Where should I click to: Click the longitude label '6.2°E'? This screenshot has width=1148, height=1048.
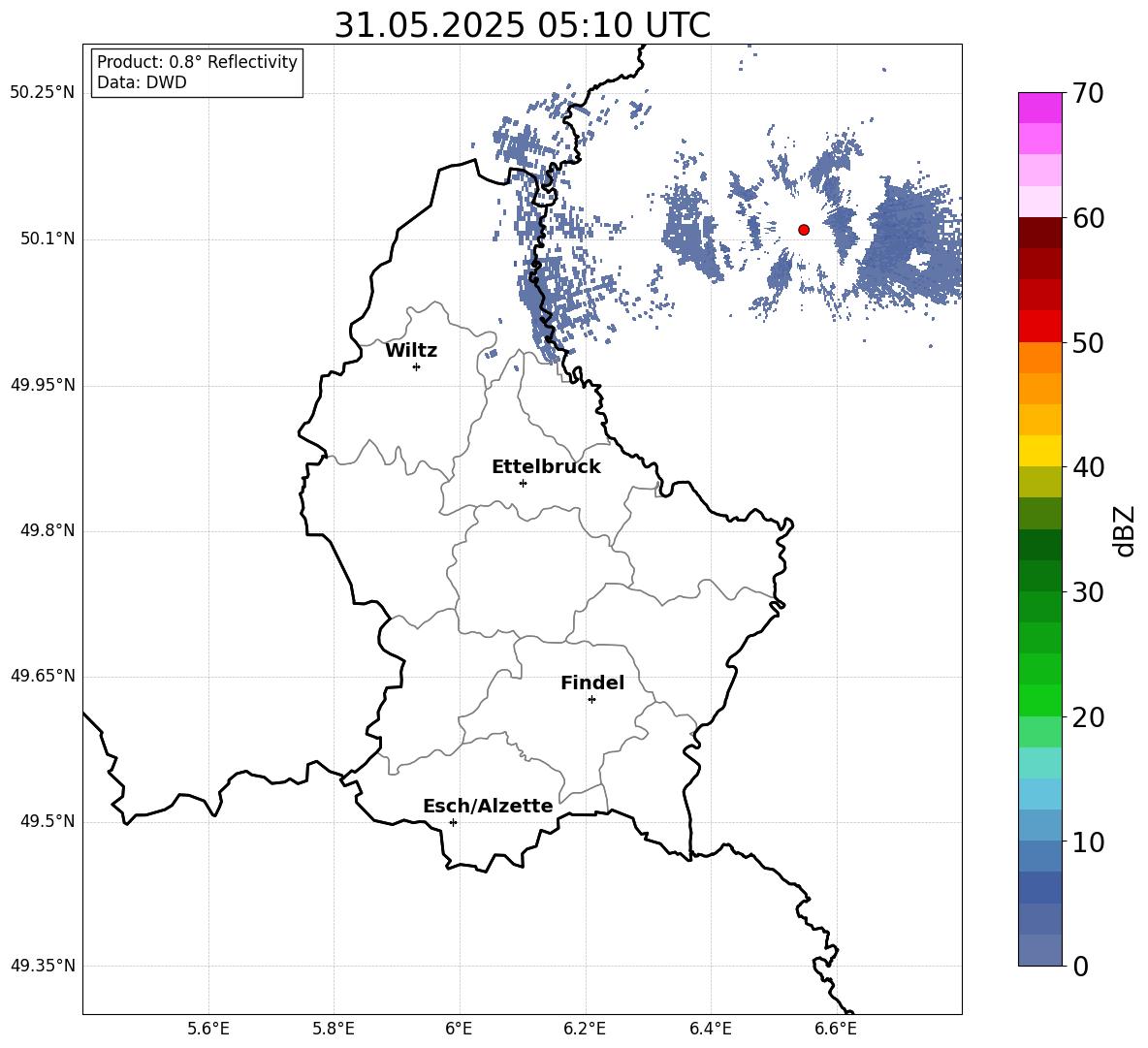pyautogui.click(x=585, y=1030)
